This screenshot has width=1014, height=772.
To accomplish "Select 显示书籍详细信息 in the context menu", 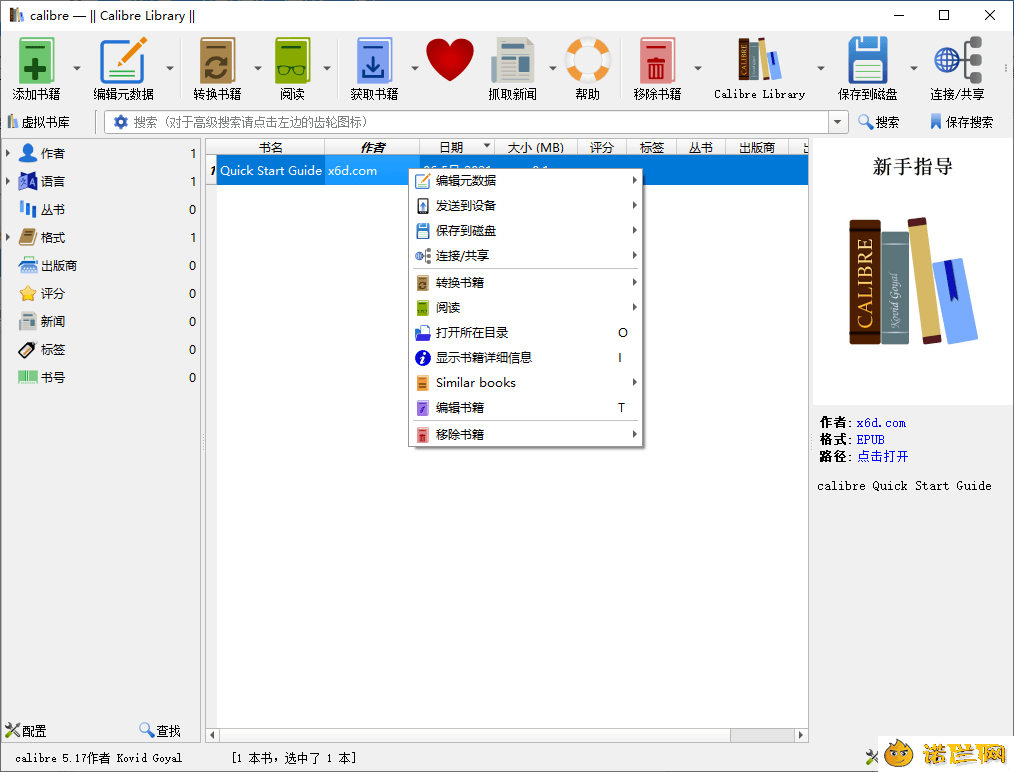I will (526, 358).
